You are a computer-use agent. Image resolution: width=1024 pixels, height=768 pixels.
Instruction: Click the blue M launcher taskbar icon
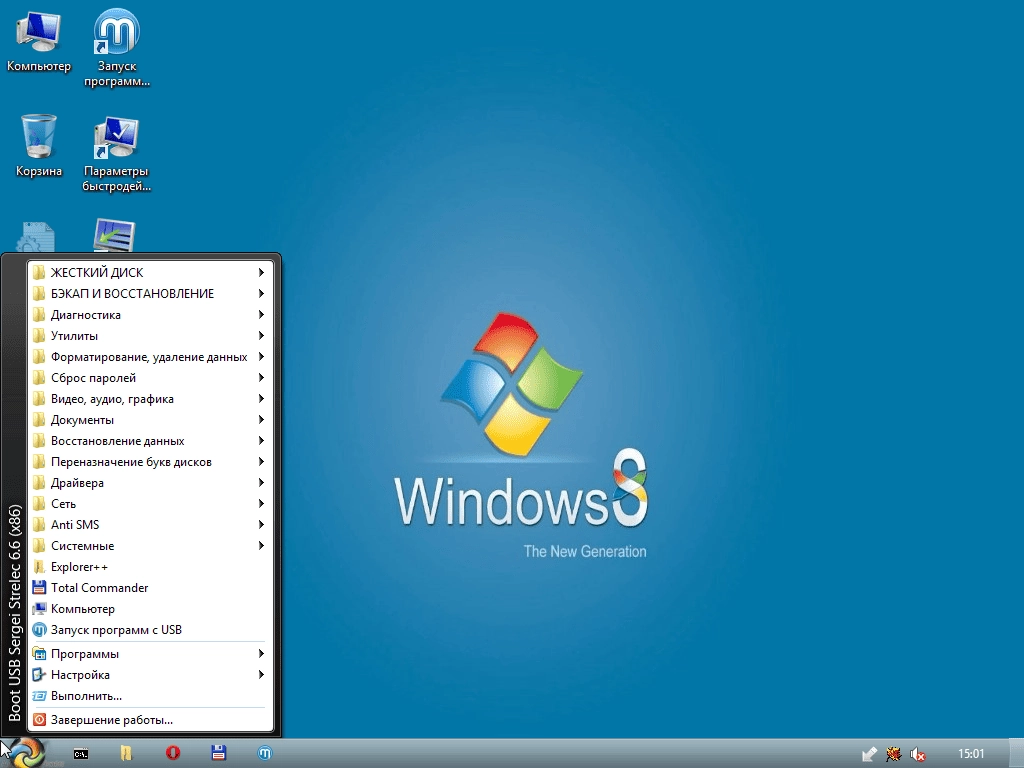click(264, 753)
